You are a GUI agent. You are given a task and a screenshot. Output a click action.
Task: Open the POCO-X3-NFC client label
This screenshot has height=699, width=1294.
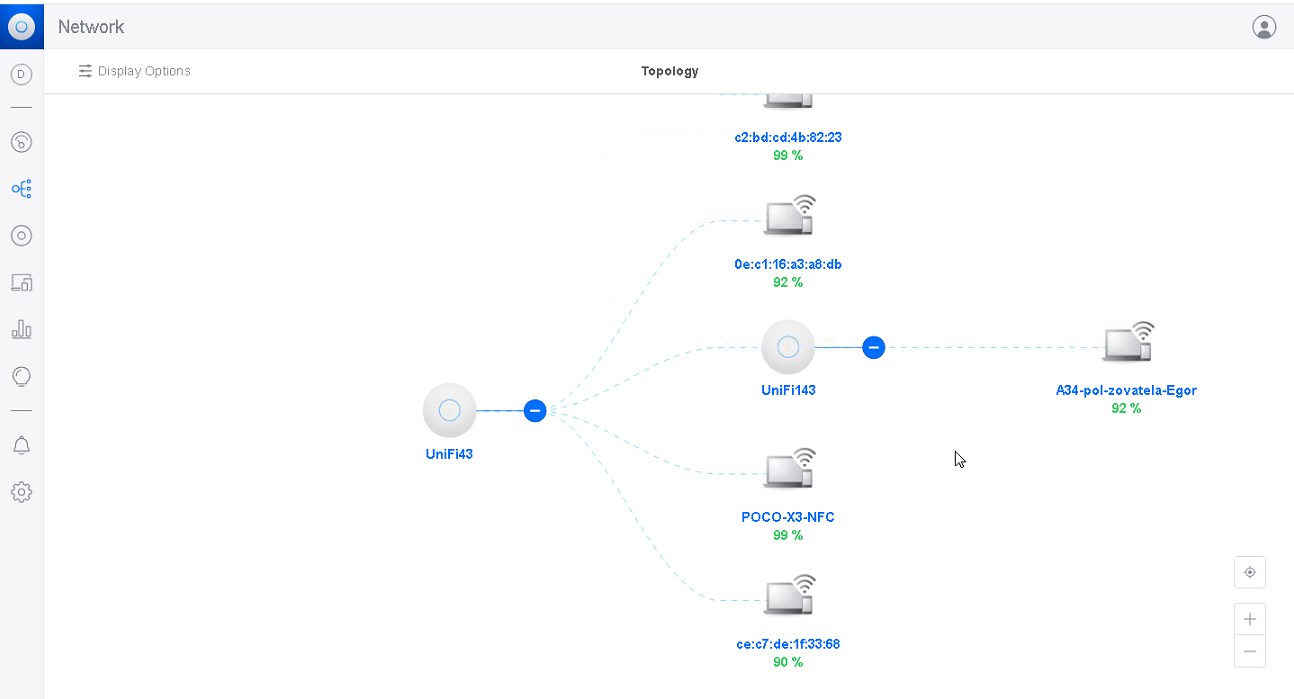[788, 517]
